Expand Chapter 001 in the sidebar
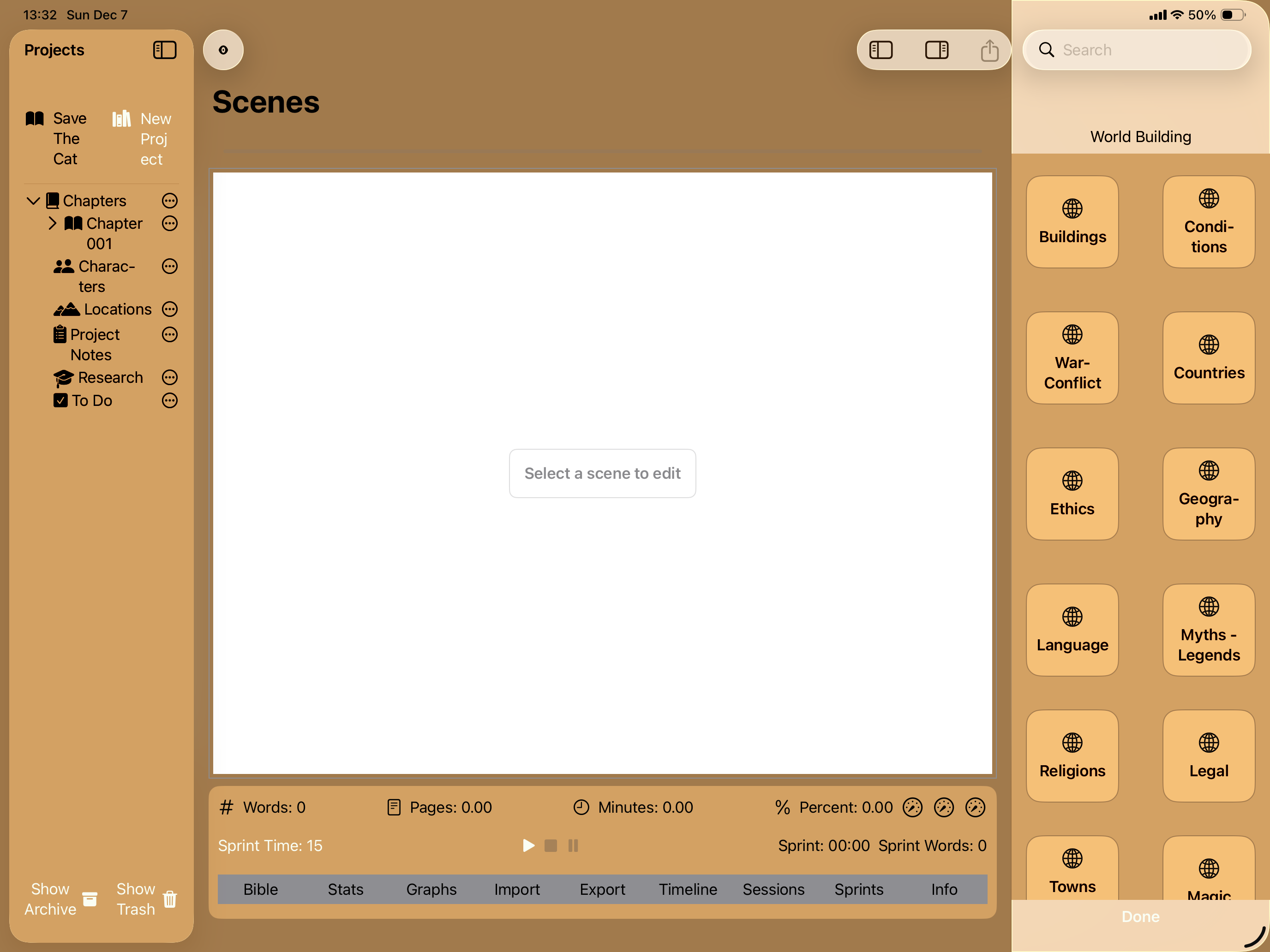The width and height of the screenshot is (1270, 952). pos(52,223)
